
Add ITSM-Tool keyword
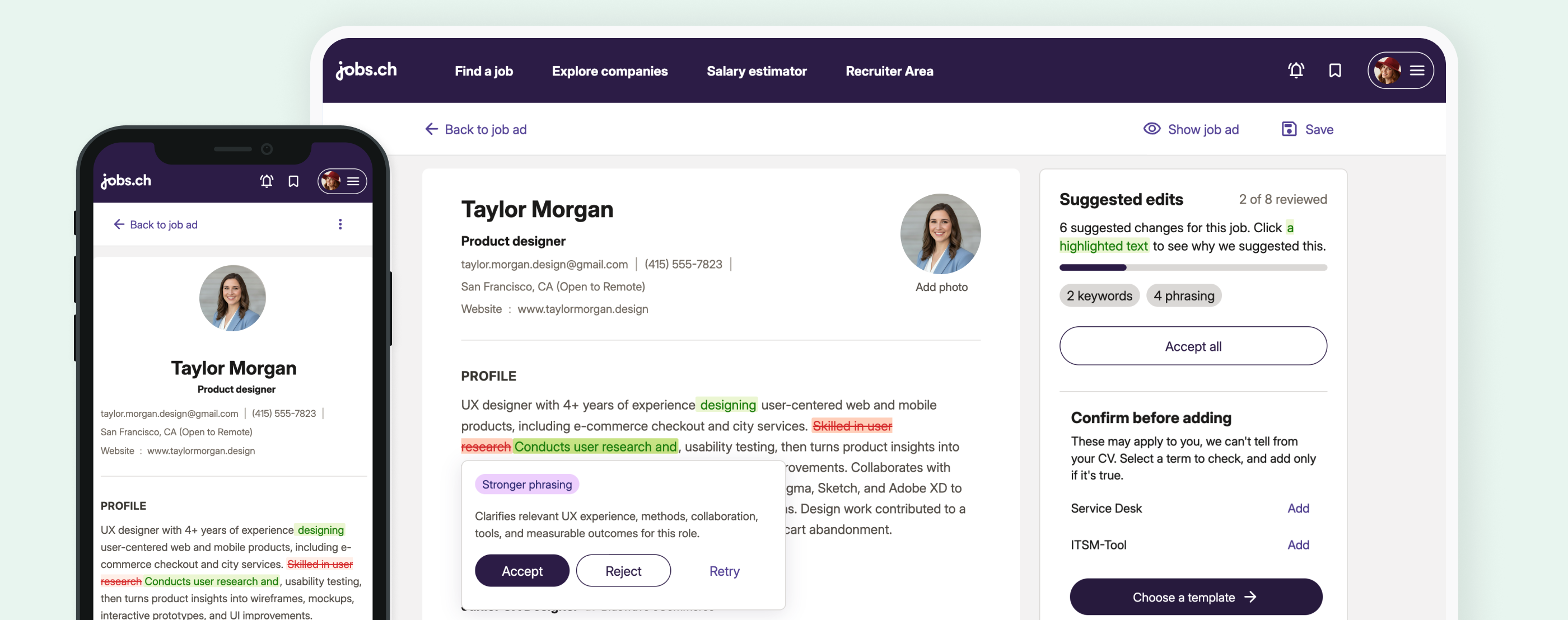(x=1298, y=544)
